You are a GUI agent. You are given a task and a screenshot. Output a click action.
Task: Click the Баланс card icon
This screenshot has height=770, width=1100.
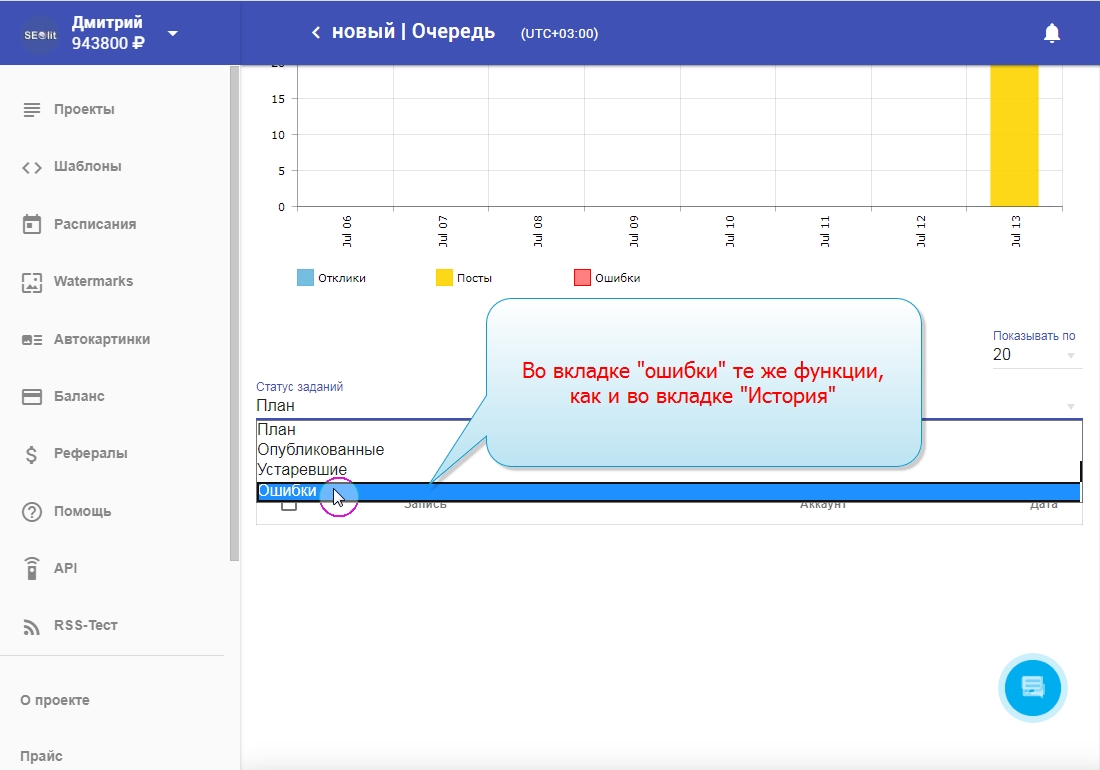[x=32, y=397]
